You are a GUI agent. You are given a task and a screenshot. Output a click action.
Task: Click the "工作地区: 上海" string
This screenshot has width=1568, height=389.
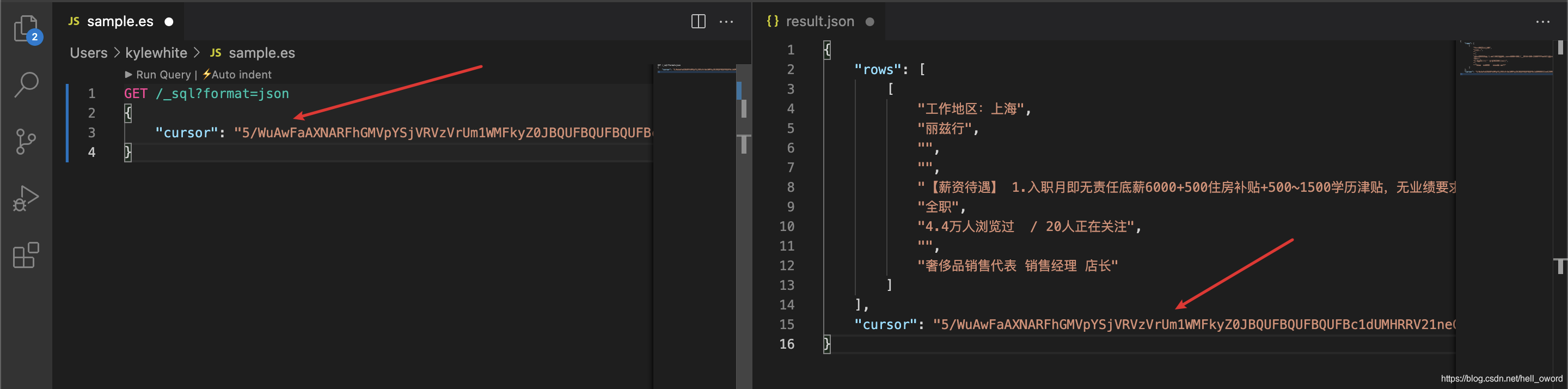tap(970, 109)
